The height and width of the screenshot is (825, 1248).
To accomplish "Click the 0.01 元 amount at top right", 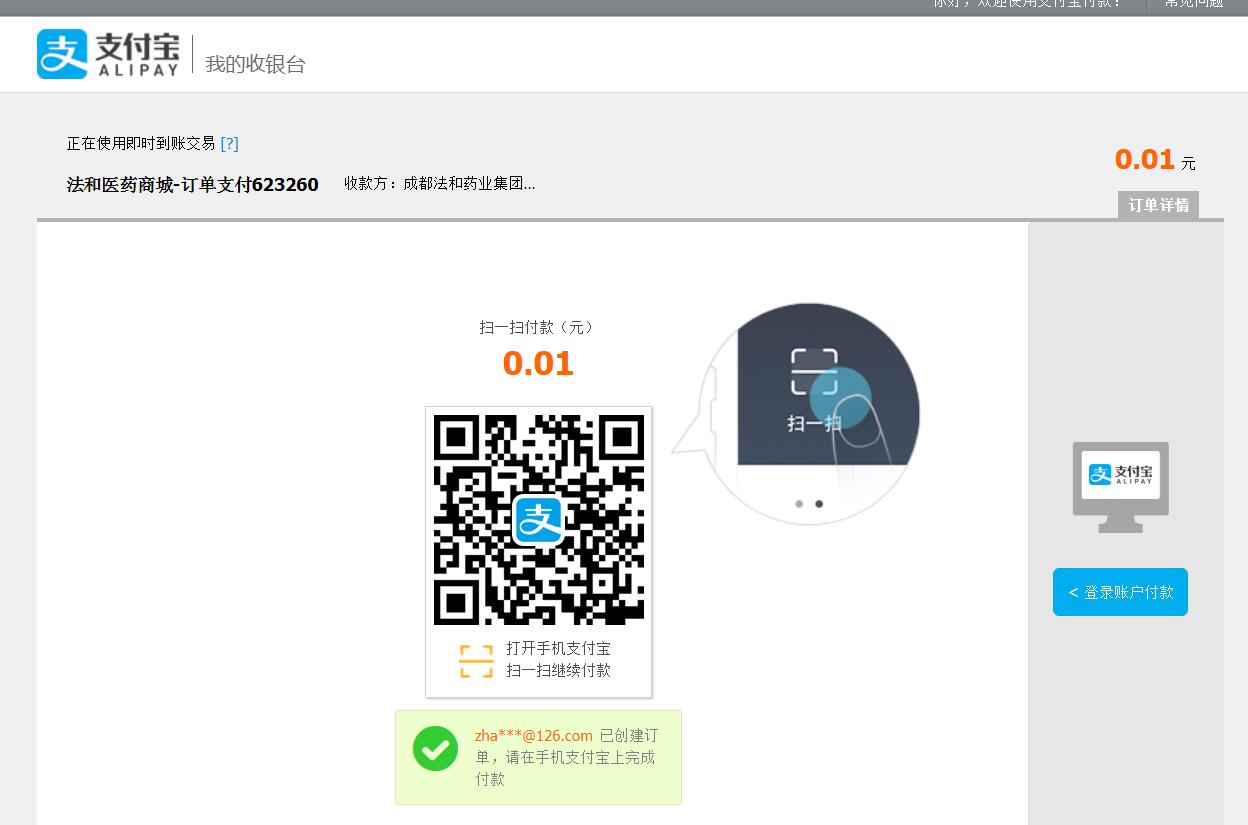I will click(1155, 160).
